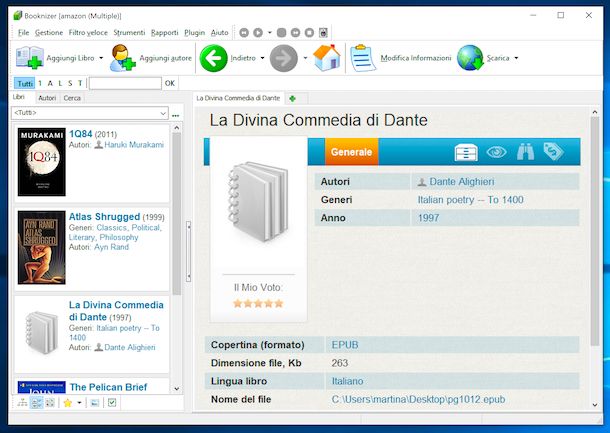Click the yellow star favorites icon
The height and width of the screenshot is (433, 610).
(68, 403)
